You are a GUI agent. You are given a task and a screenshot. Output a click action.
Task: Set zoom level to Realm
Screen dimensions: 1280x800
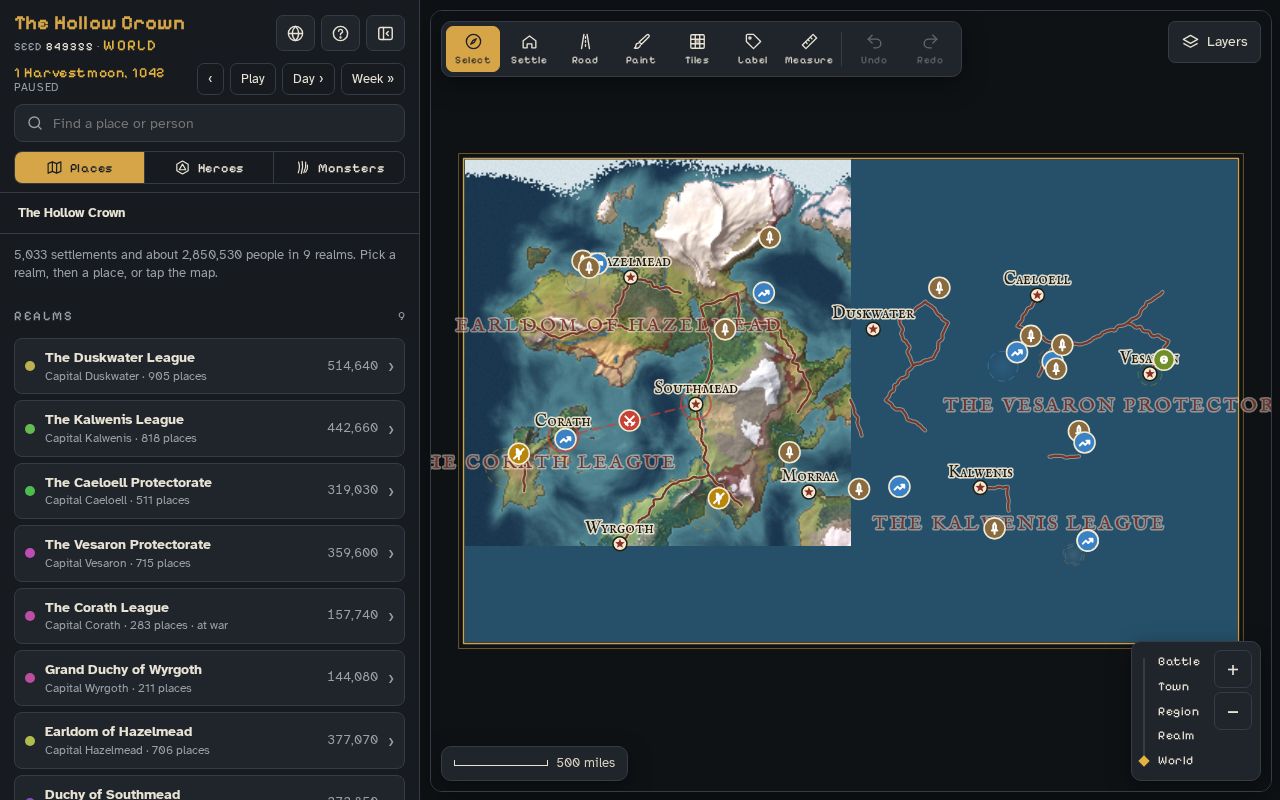1176,735
